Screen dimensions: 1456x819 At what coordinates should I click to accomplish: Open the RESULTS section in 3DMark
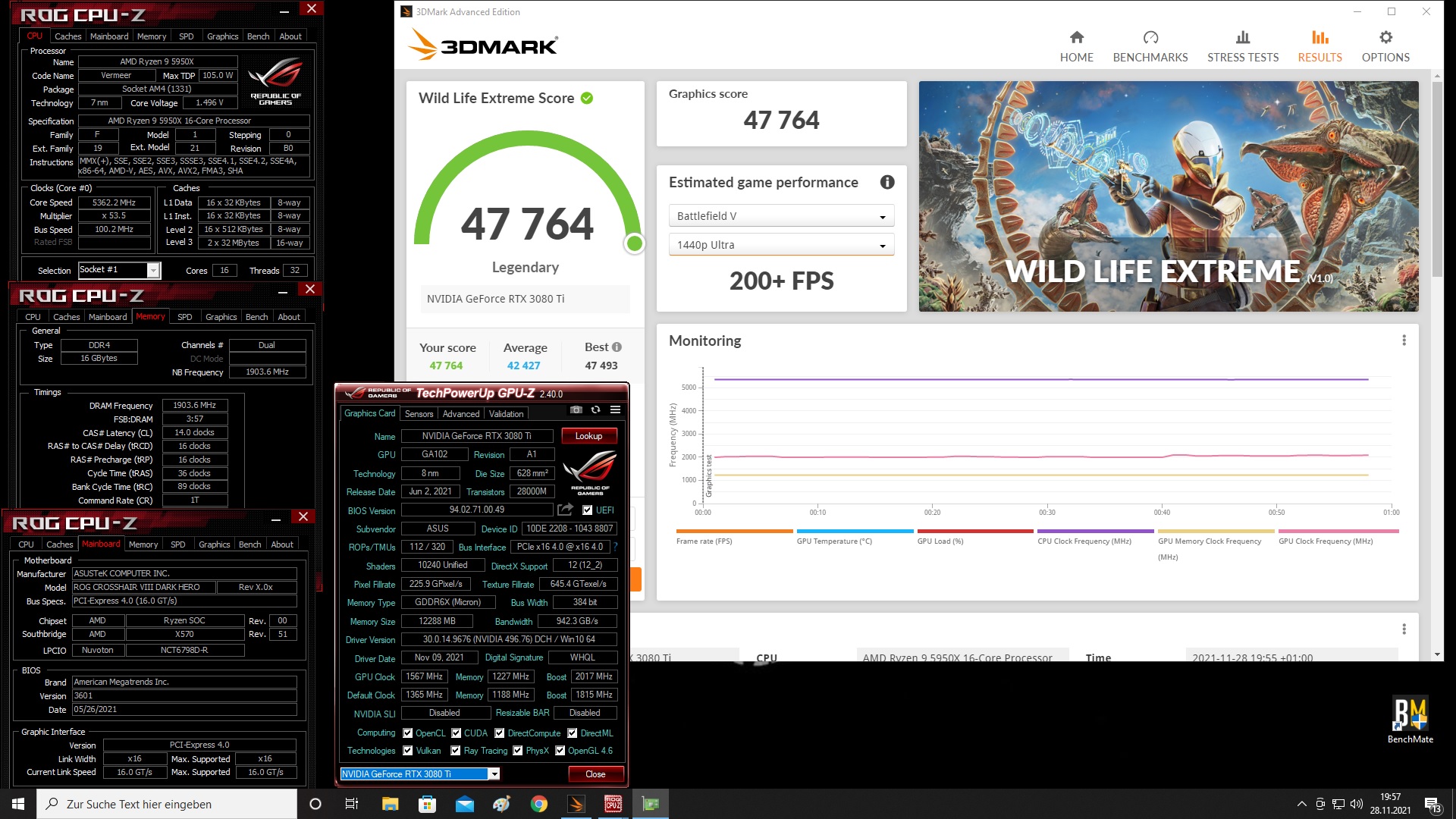[x=1319, y=46]
